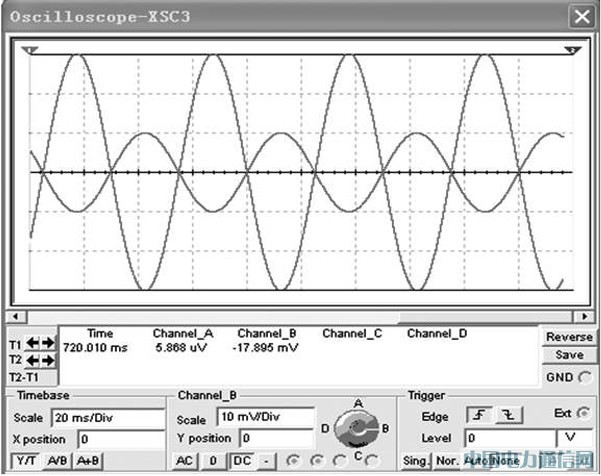Click the T2 right arrow cursor button
Viewport: 601px width, 476px height.
(46, 359)
